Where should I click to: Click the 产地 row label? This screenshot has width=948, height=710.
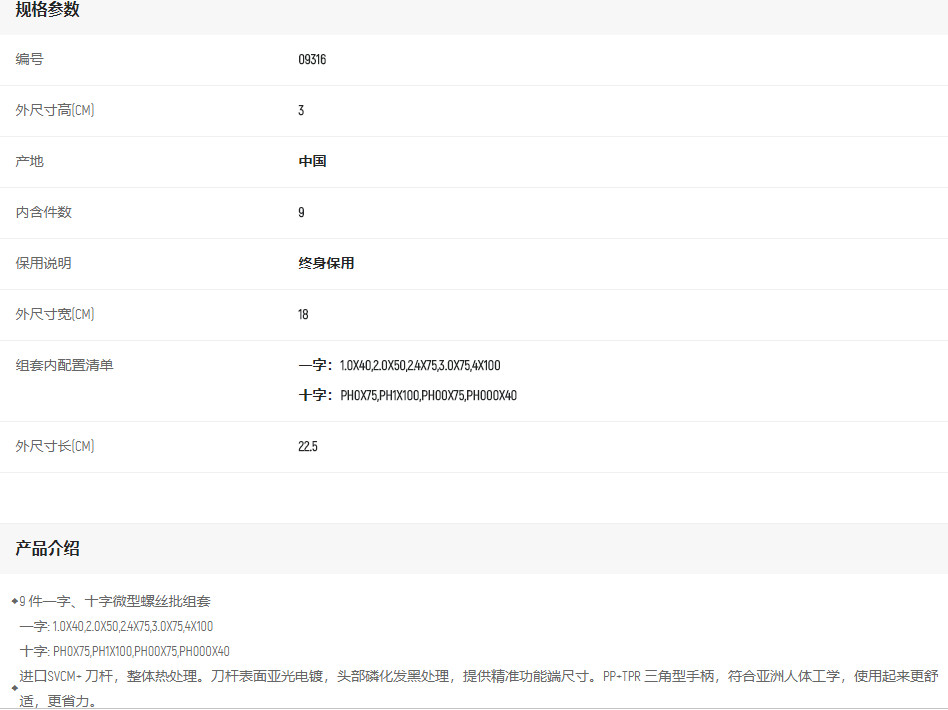30,162
